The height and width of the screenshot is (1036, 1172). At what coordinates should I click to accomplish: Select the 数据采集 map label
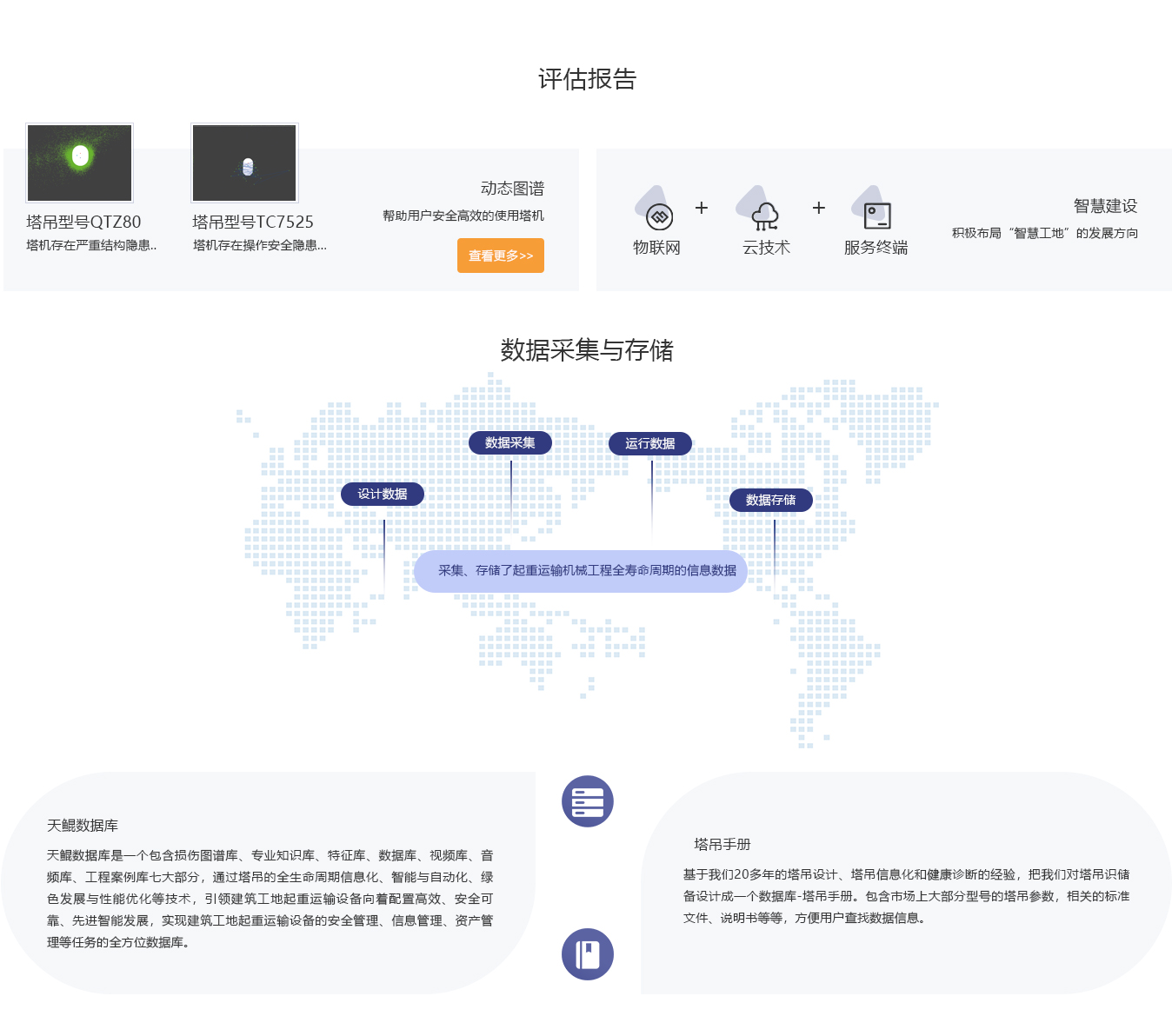pyautogui.click(x=510, y=442)
